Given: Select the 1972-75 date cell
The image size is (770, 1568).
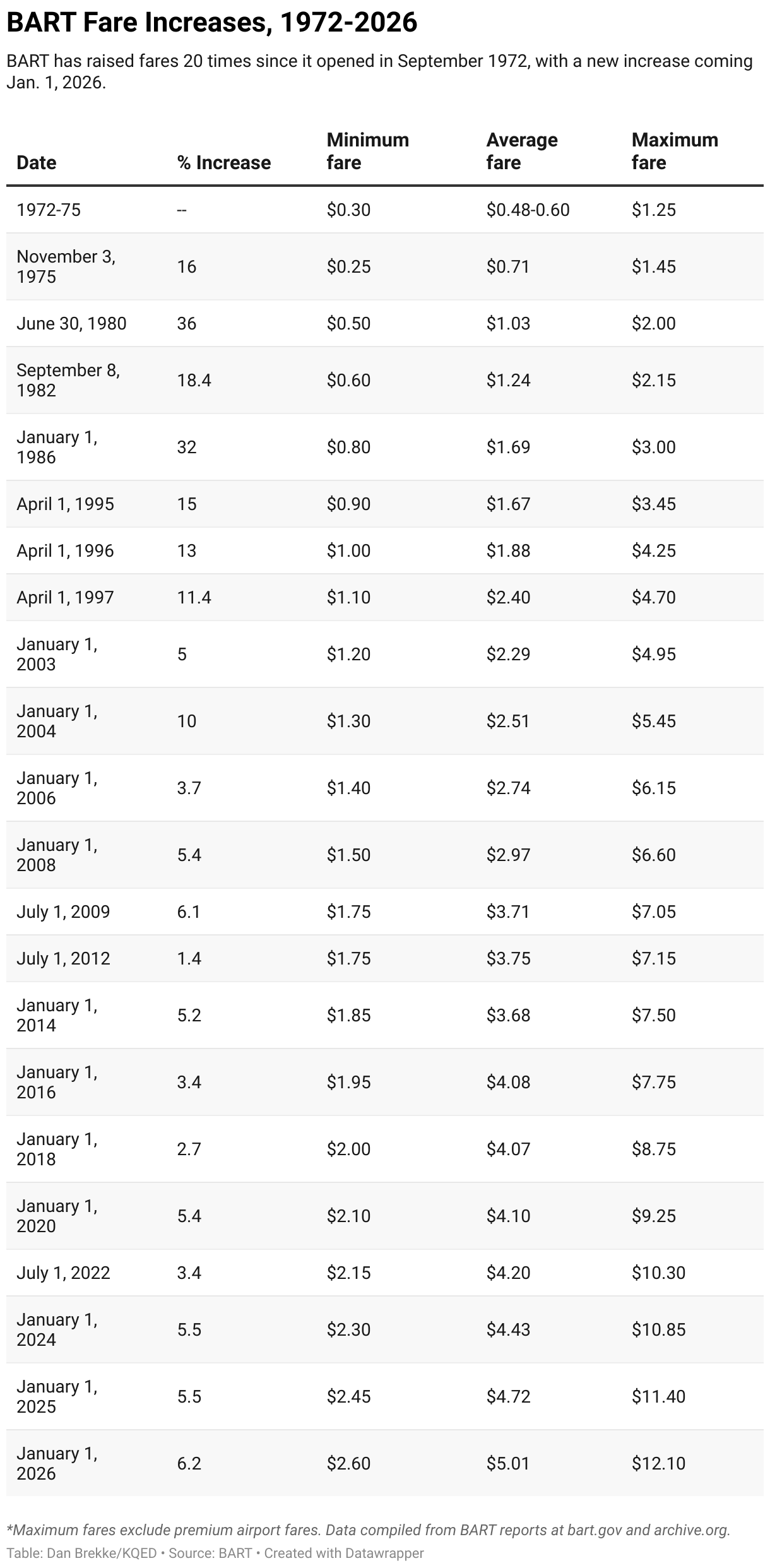Looking at the screenshot, I should pyautogui.click(x=49, y=210).
